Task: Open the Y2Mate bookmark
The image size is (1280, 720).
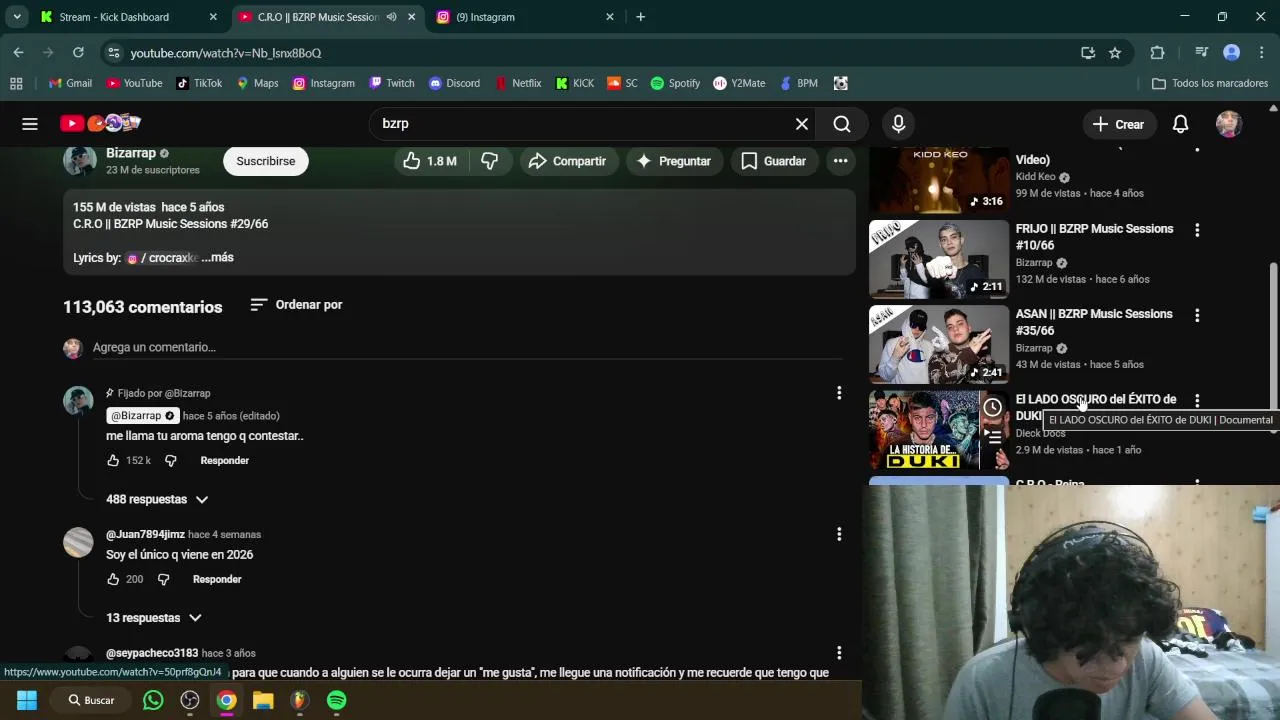Action: [x=739, y=83]
